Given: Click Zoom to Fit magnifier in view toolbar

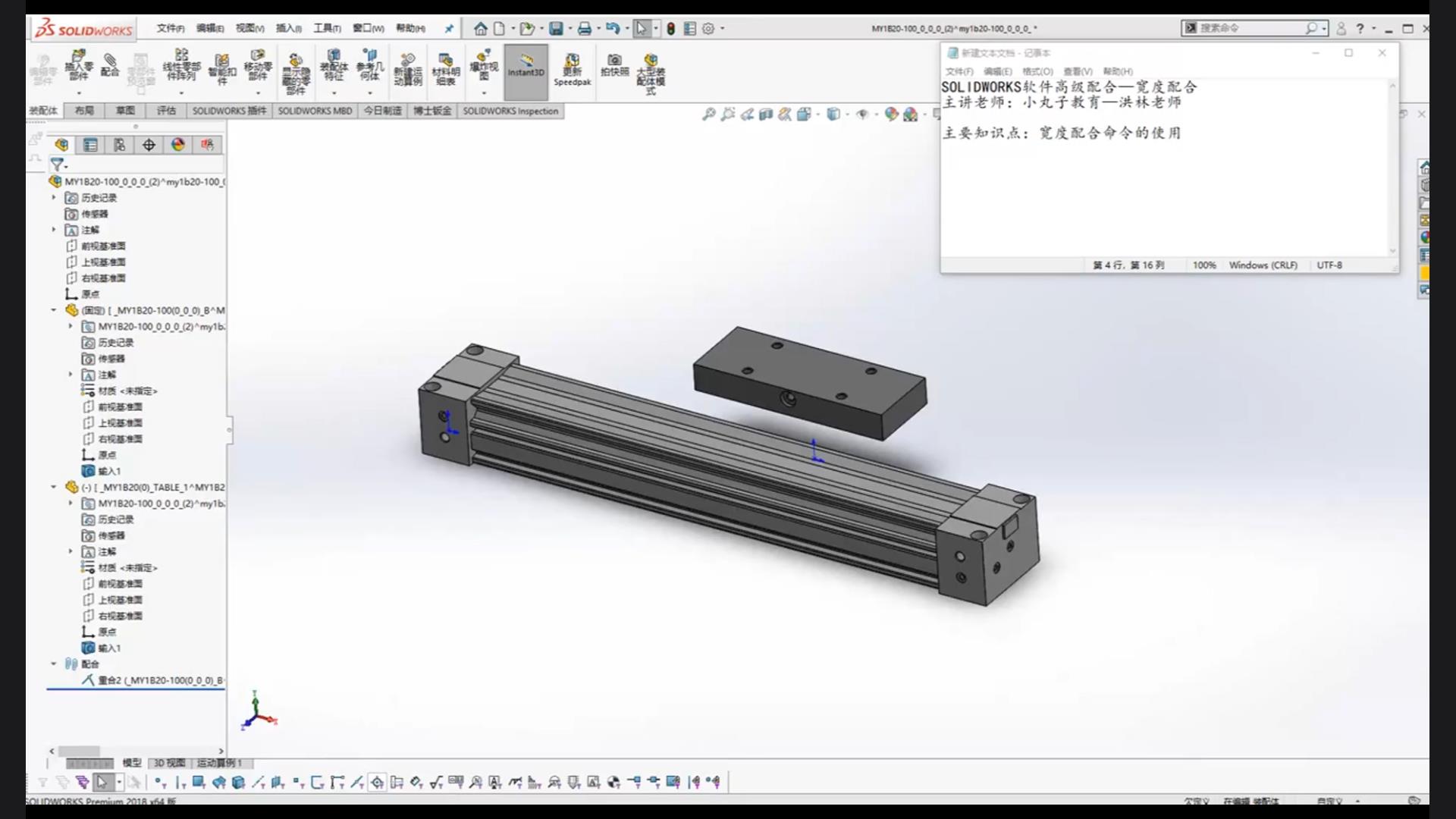Looking at the screenshot, I should (708, 115).
